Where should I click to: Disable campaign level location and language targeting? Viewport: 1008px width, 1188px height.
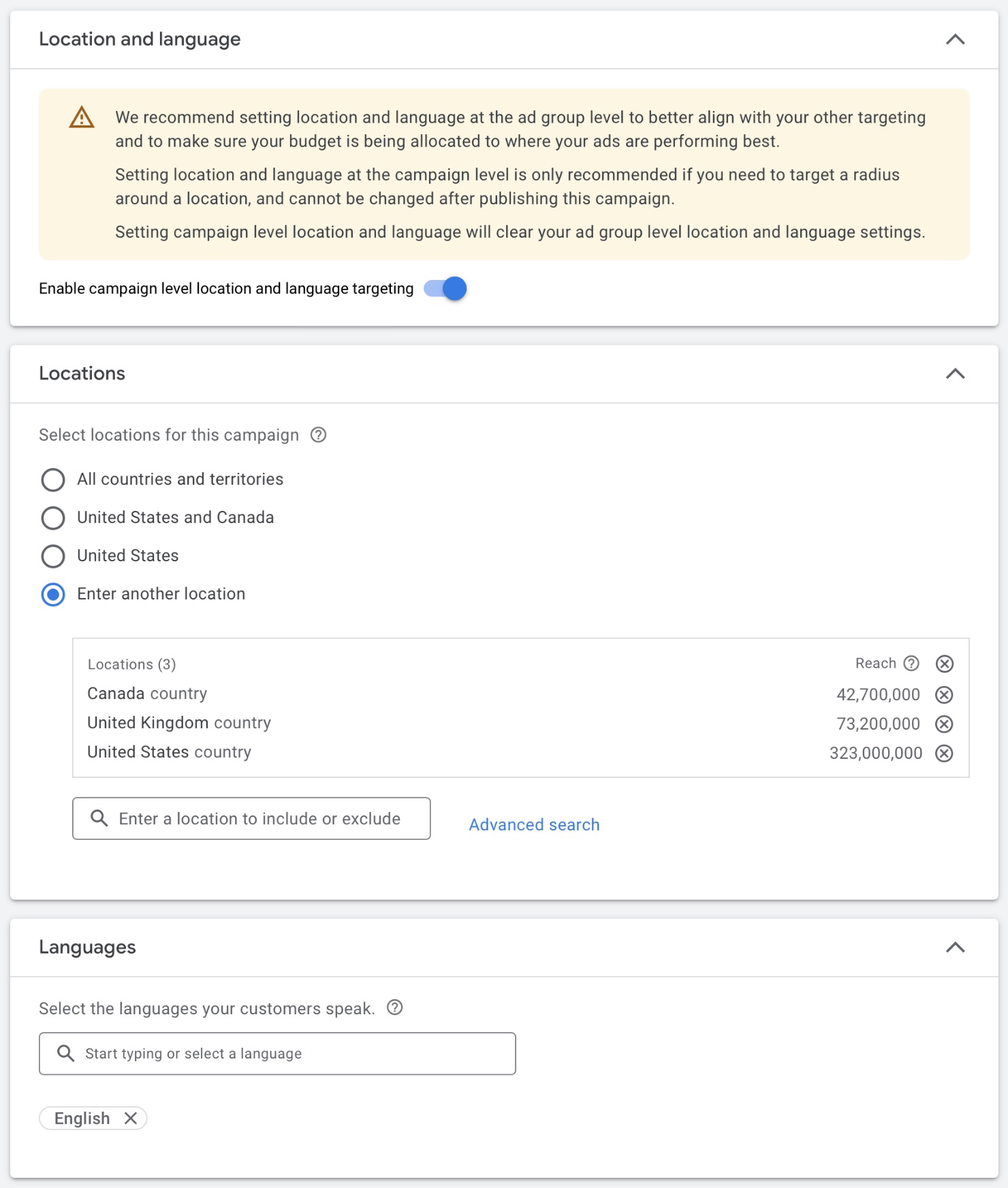(446, 289)
